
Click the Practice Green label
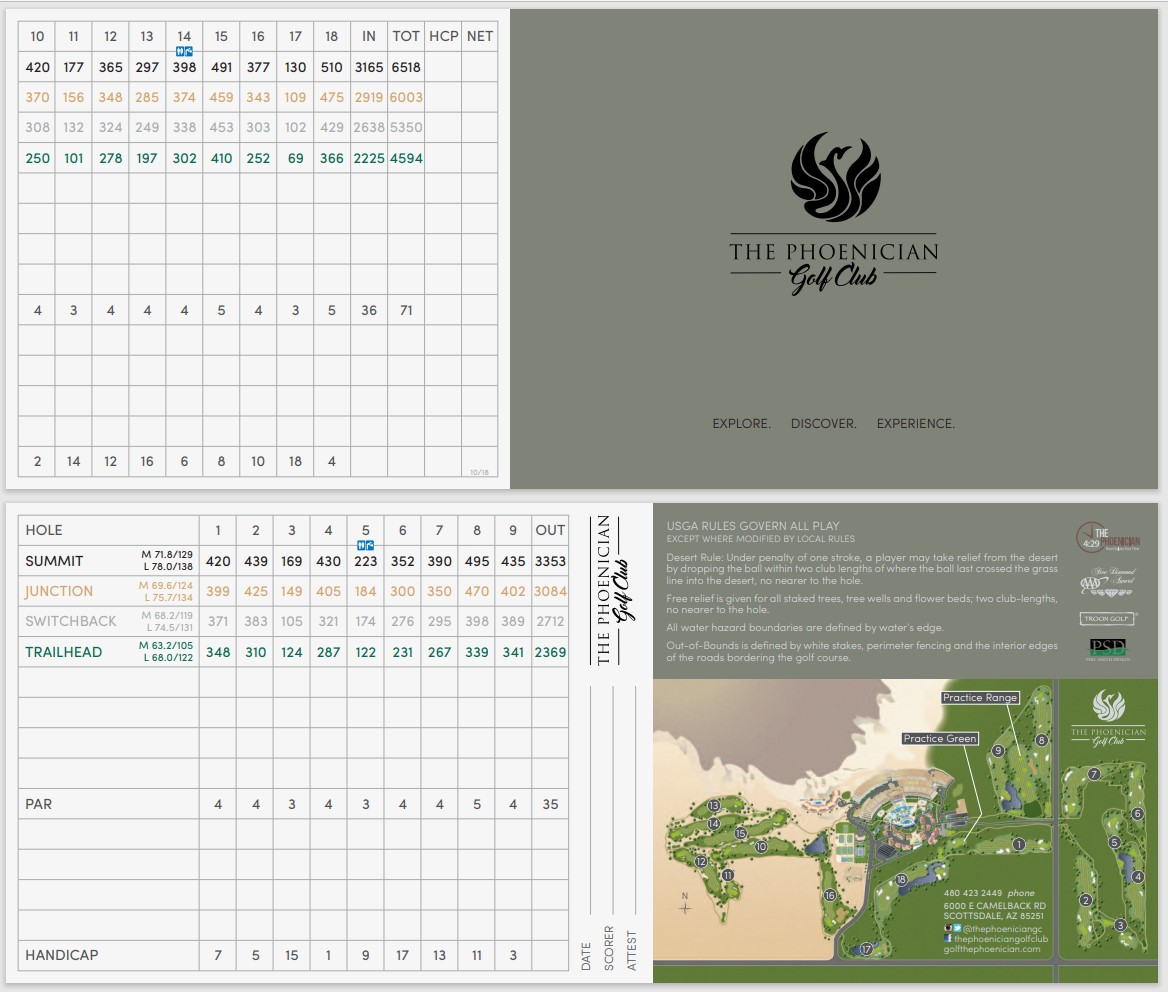coord(939,739)
